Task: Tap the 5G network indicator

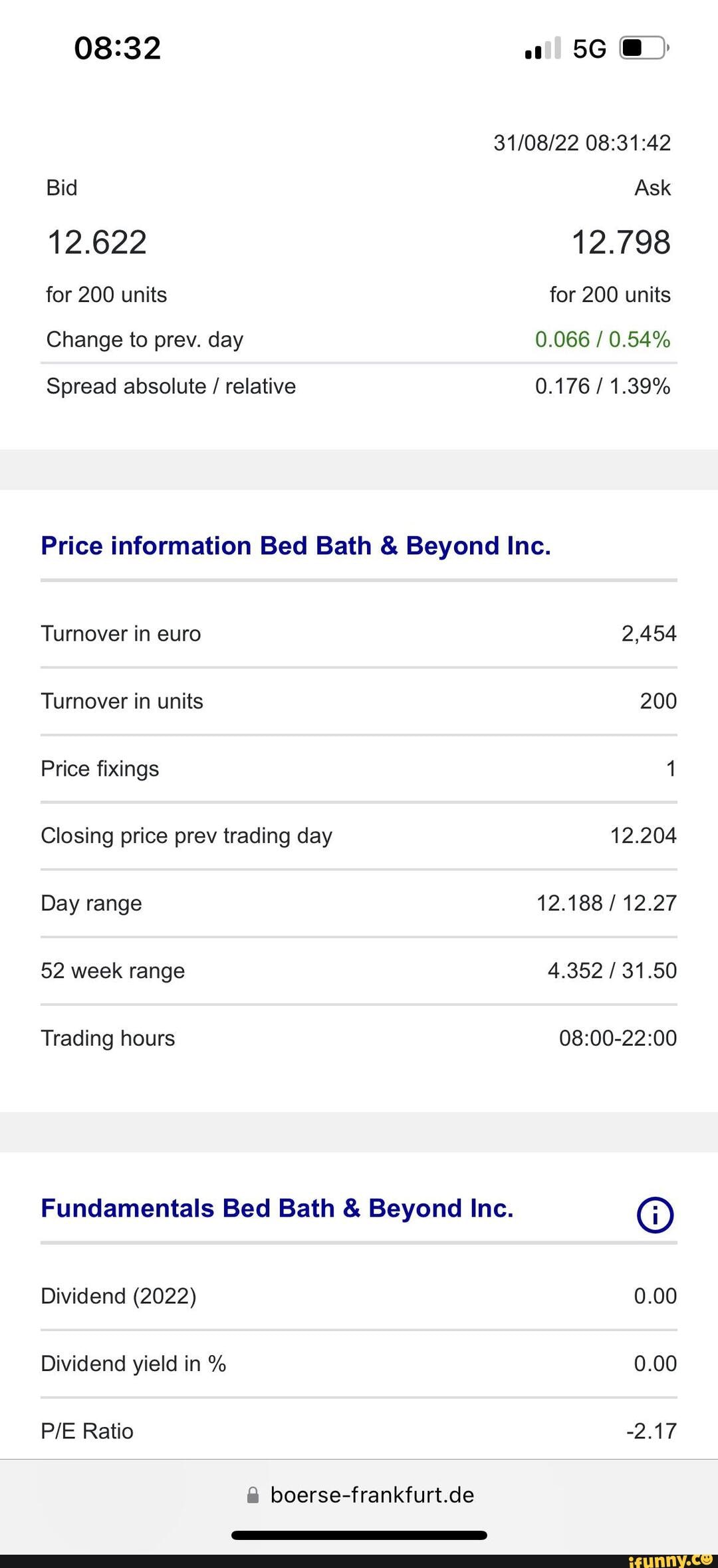Action: [589, 49]
